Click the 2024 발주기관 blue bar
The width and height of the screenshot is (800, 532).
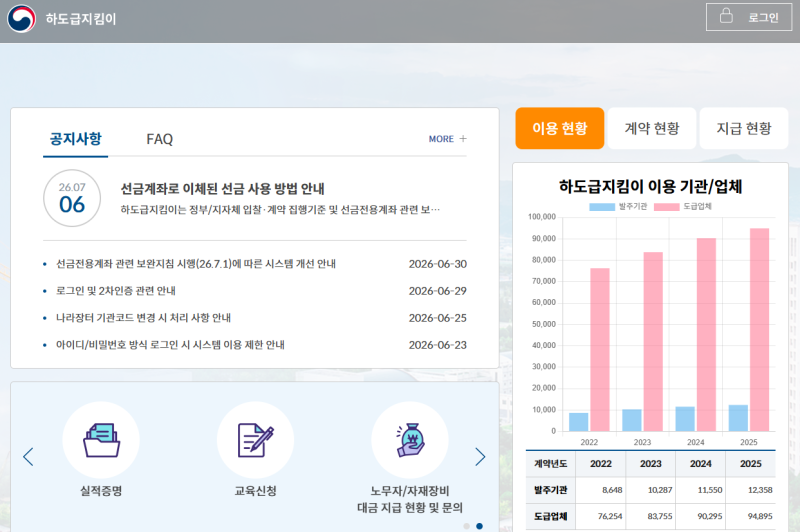coord(685,419)
